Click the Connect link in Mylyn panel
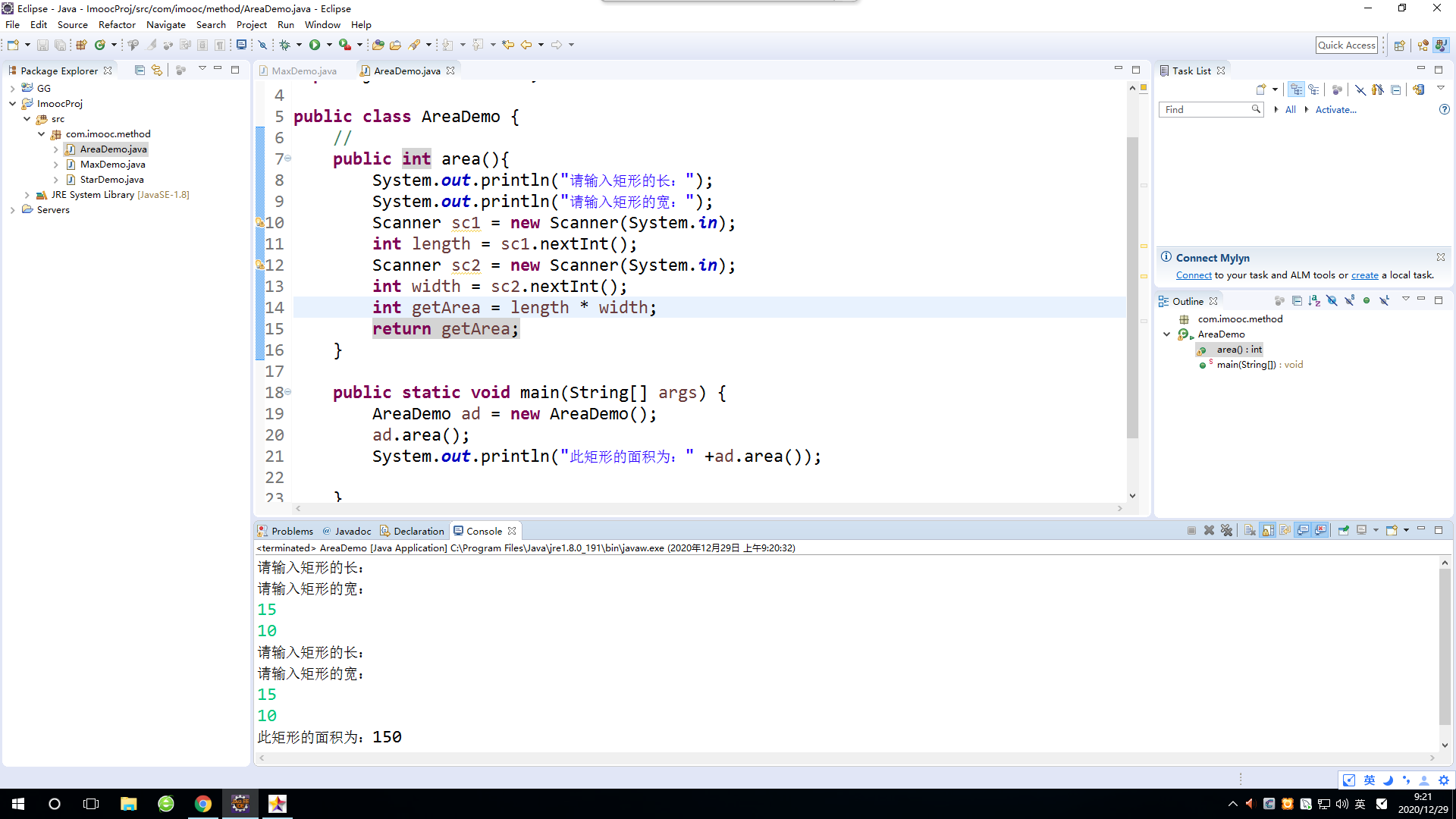Screen dimensions: 1456x819 click(x=1194, y=275)
